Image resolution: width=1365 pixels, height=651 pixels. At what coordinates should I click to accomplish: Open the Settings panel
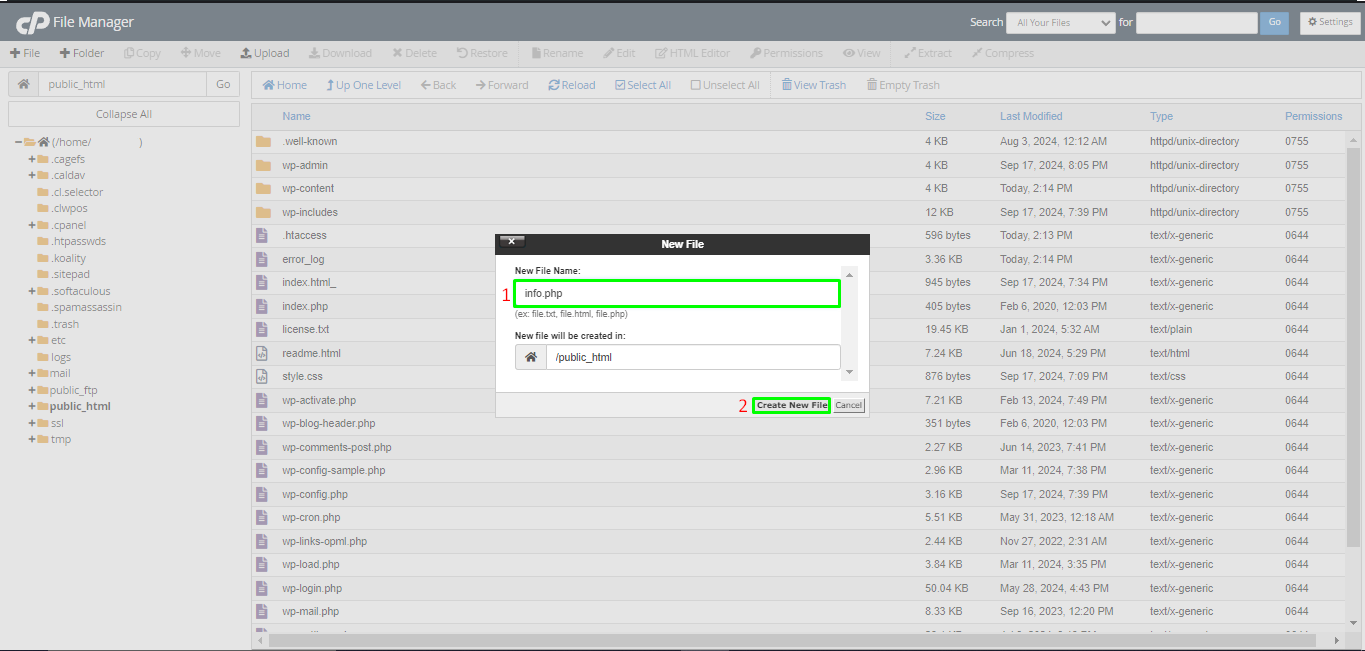tap(1329, 21)
